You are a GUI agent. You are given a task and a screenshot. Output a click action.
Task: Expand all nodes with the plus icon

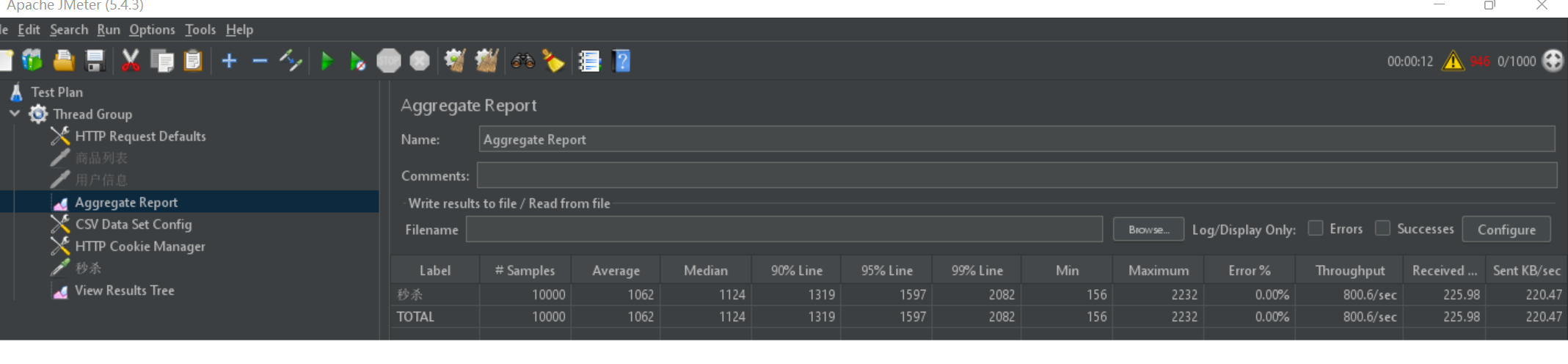tap(229, 60)
